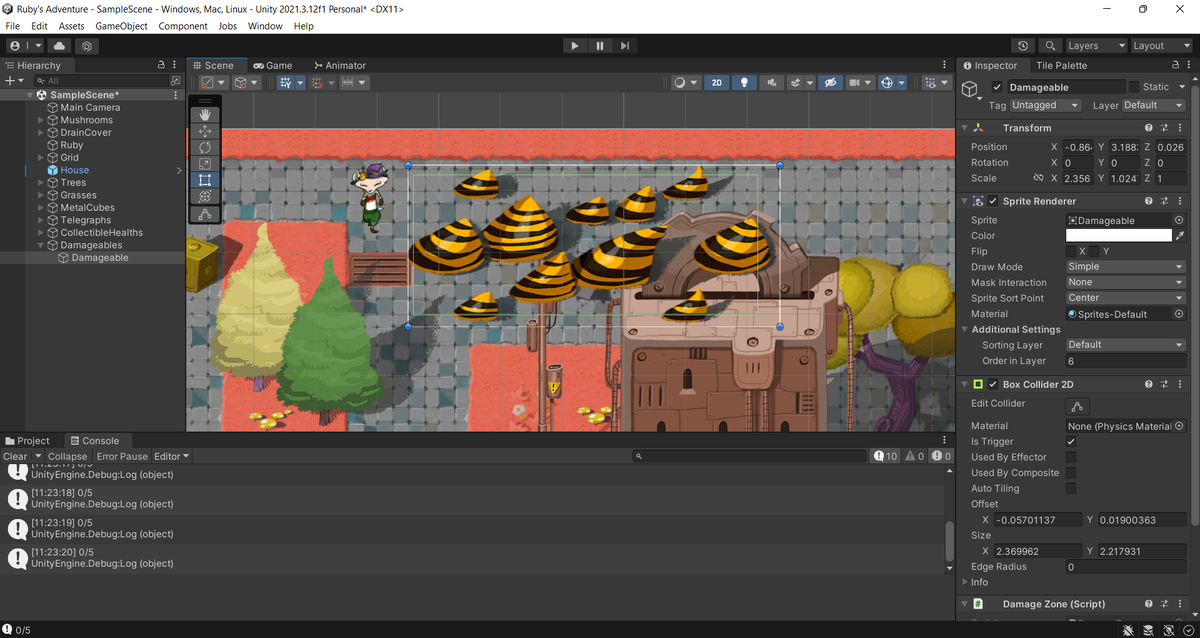
Task: Click the color eyedropper
Action: (1180, 236)
